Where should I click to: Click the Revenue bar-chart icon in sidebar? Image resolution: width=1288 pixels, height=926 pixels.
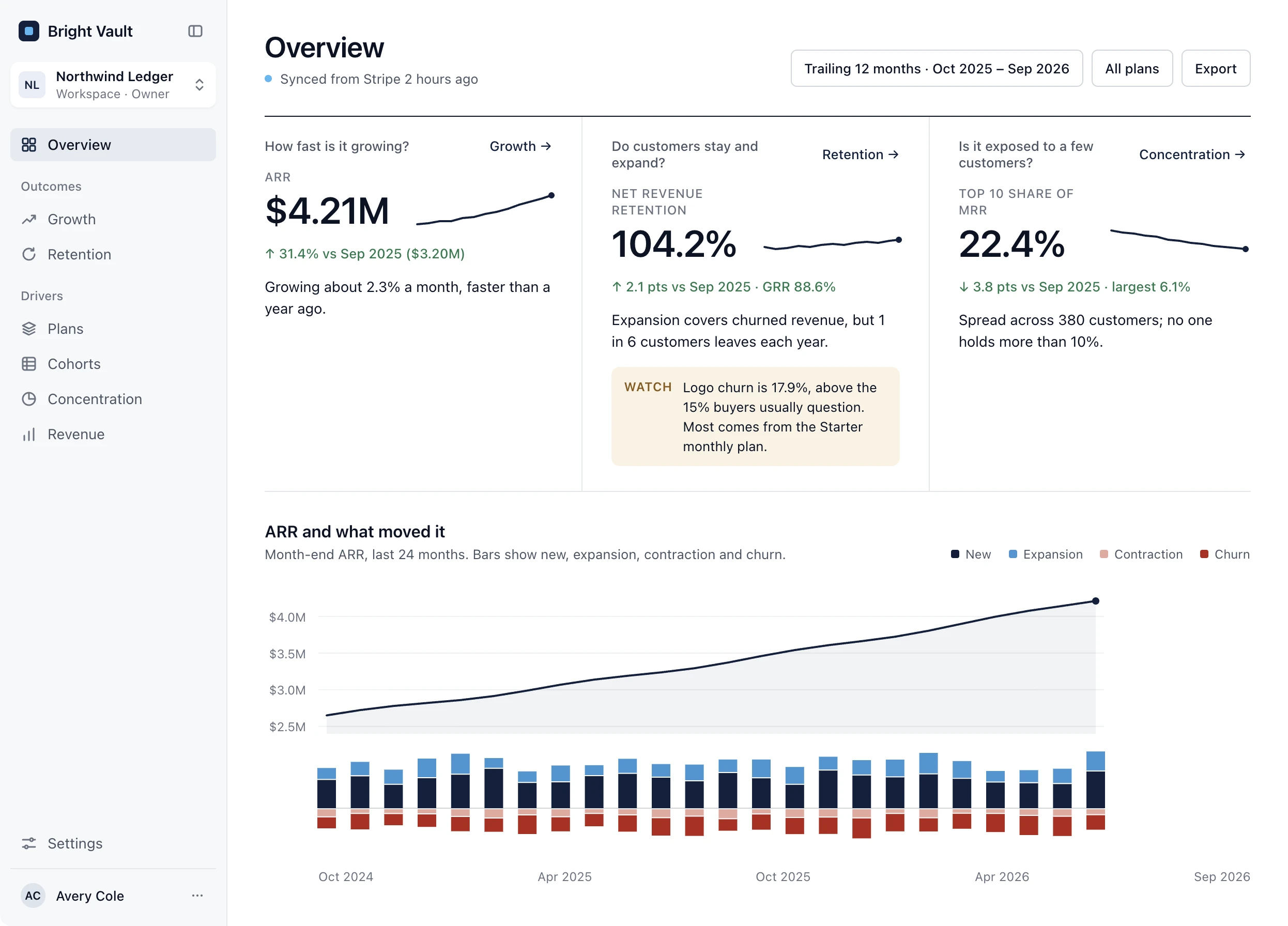pyautogui.click(x=29, y=435)
